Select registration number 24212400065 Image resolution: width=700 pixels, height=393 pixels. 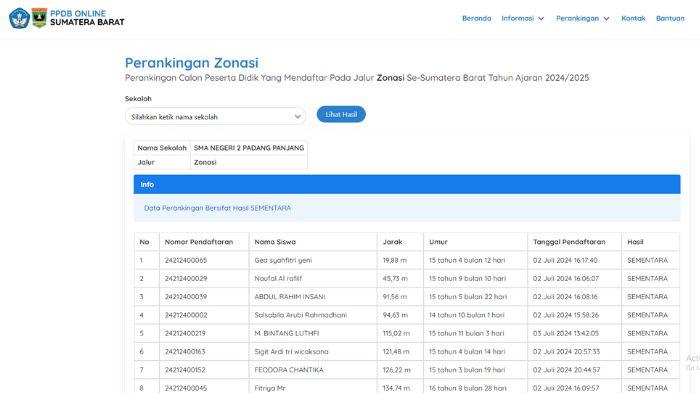(186, 260)
